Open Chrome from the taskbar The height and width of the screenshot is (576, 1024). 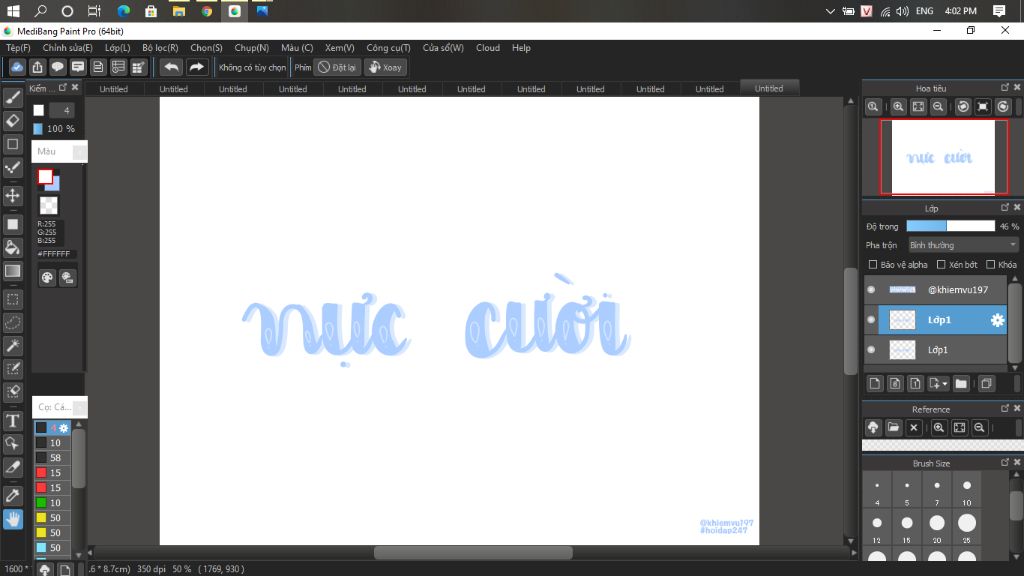click(x=206, y=11)
